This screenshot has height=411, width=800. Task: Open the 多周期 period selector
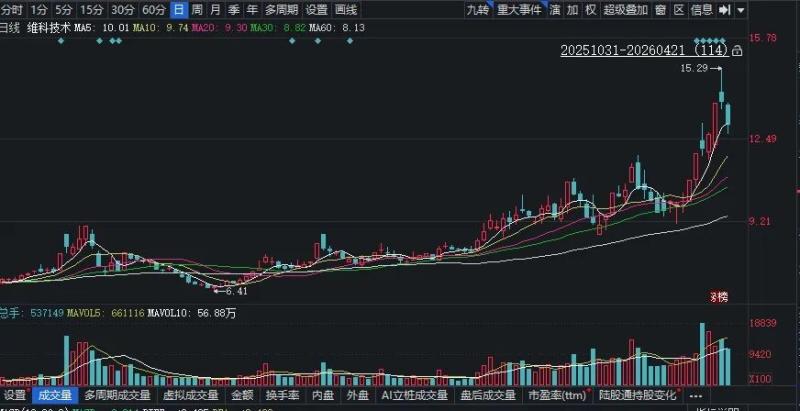(x=281, y=10)
